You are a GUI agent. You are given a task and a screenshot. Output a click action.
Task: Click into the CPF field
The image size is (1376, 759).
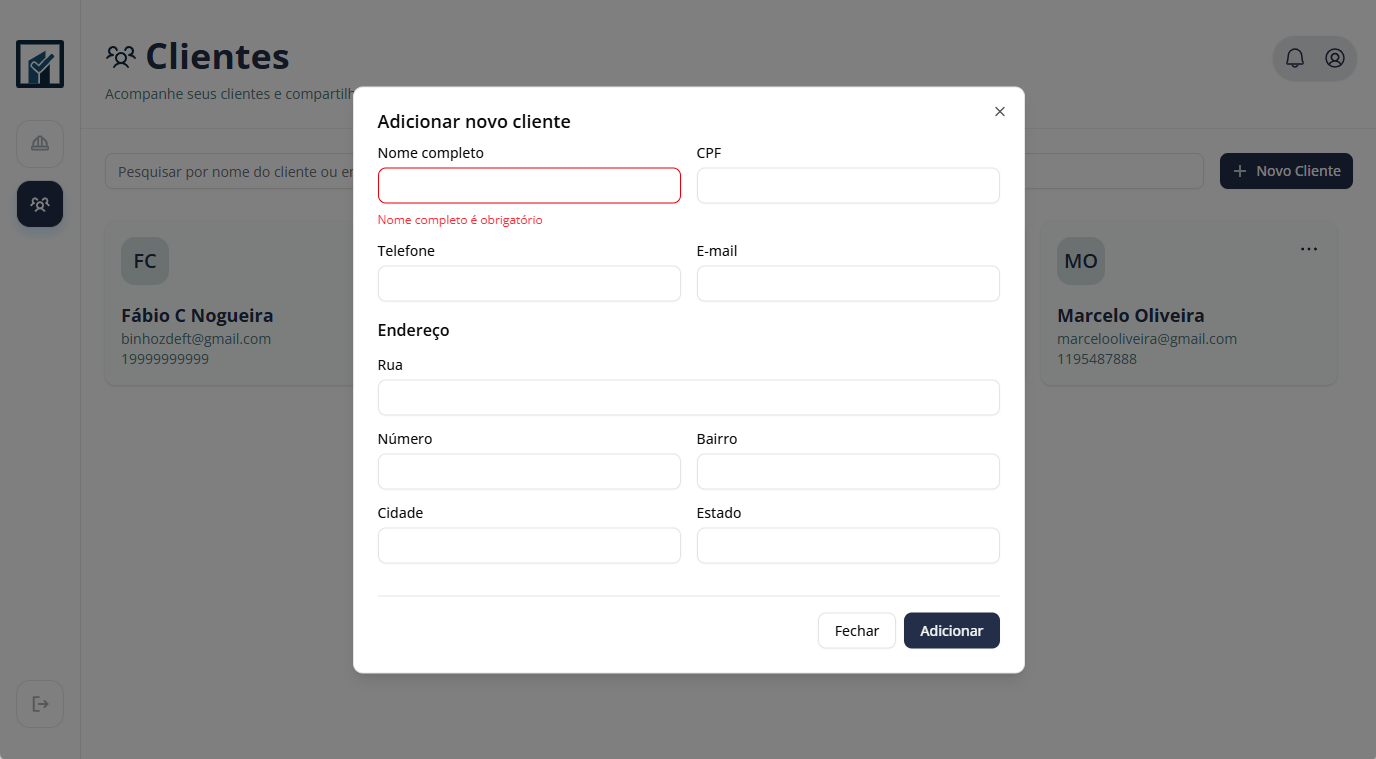click(848, 186)
